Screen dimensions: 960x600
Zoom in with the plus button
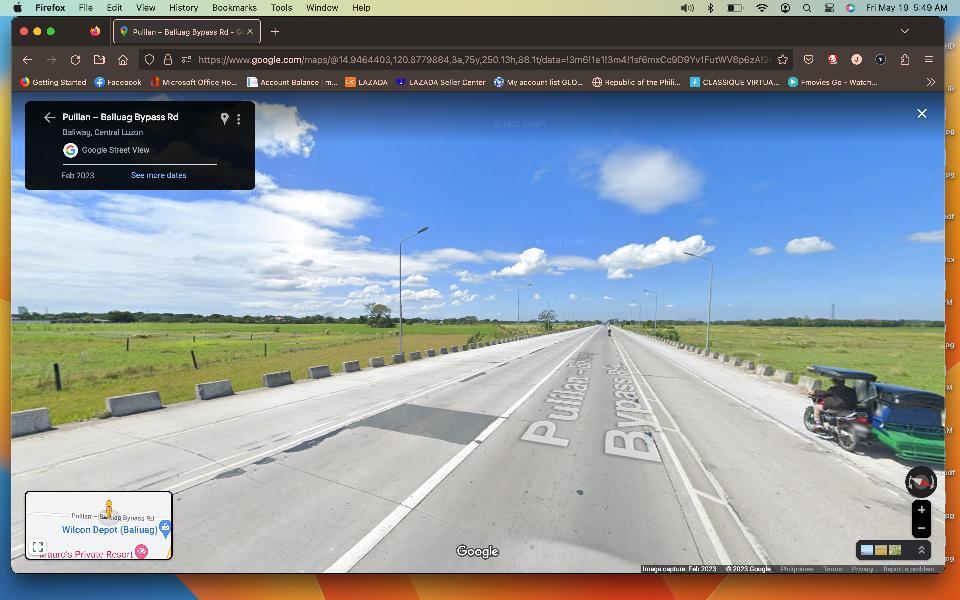[x=921, y=510]
